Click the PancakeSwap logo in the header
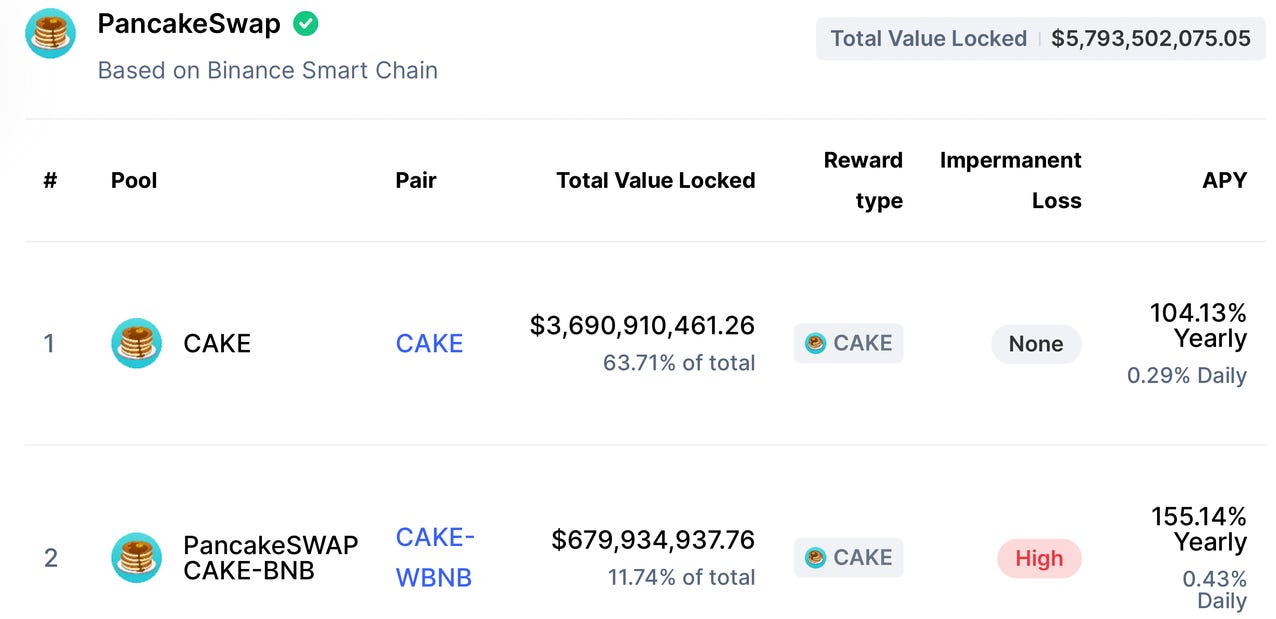Viewport: 1276px width, 619px height. click(x=50, y=33)
